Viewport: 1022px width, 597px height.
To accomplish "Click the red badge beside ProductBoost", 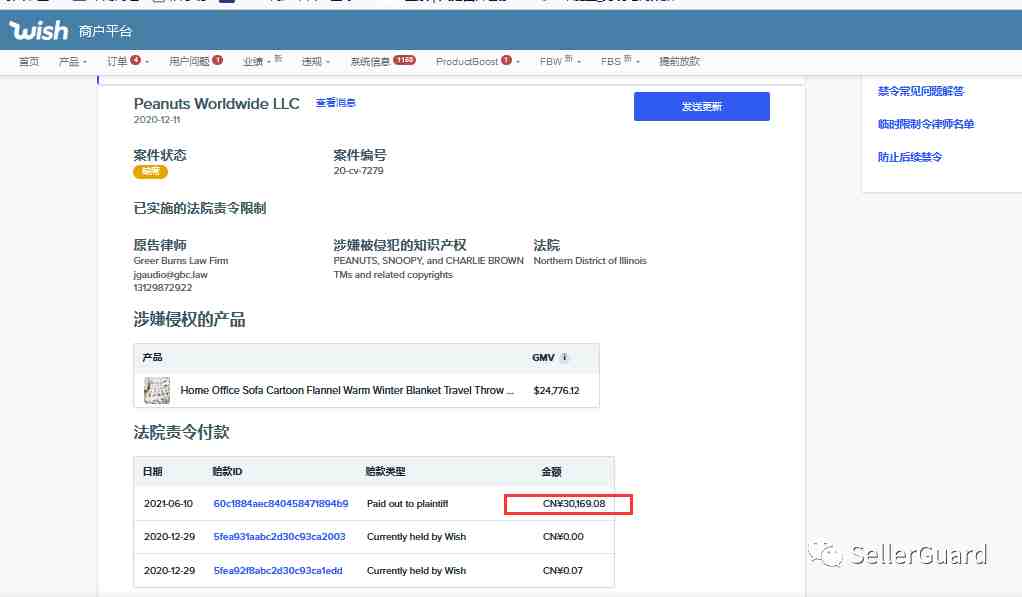I will 506,60.
